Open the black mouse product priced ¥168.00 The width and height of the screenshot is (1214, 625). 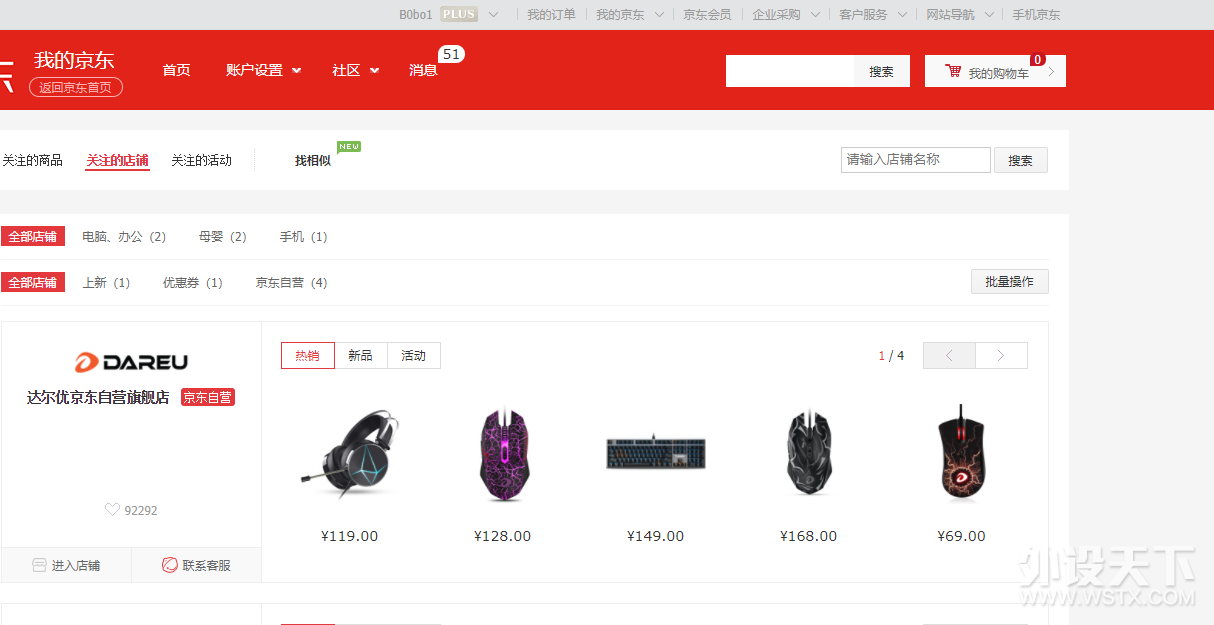click(808, 452)
